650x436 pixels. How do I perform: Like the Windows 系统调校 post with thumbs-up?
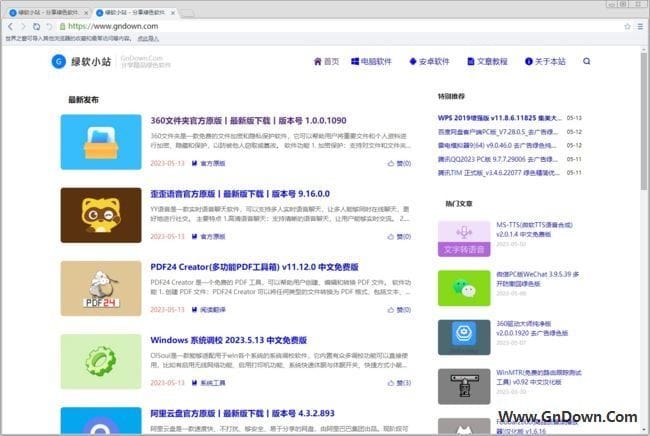coord(390,383)
